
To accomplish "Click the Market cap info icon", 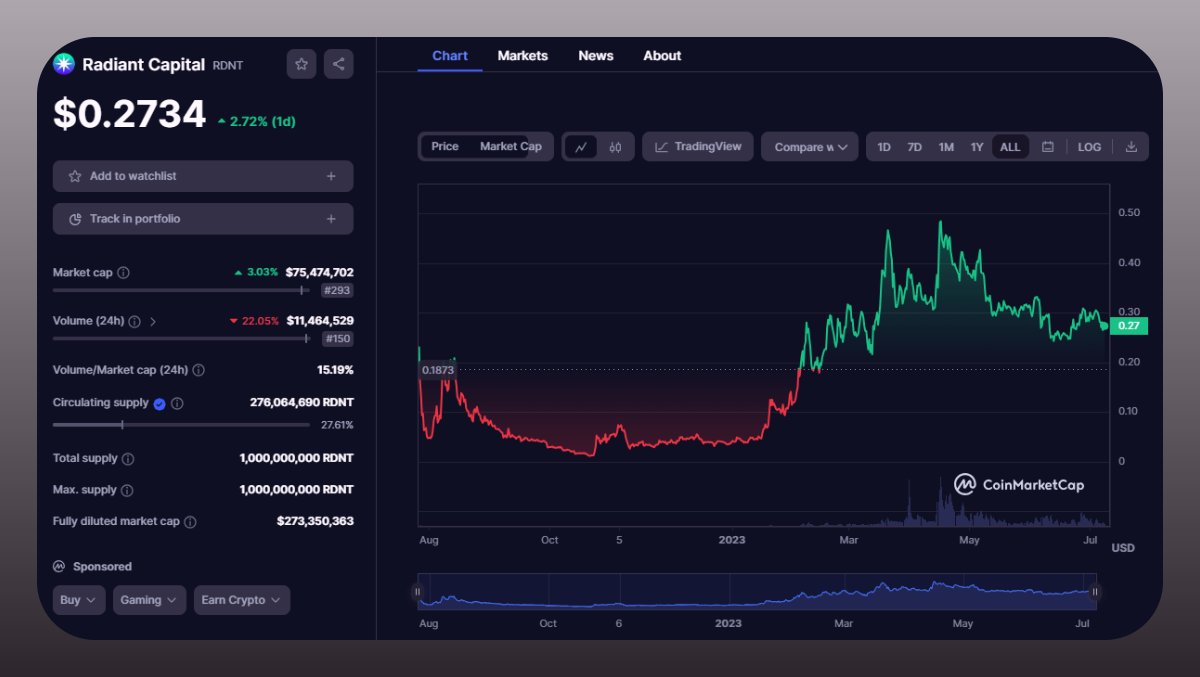I will pos(123,272).
